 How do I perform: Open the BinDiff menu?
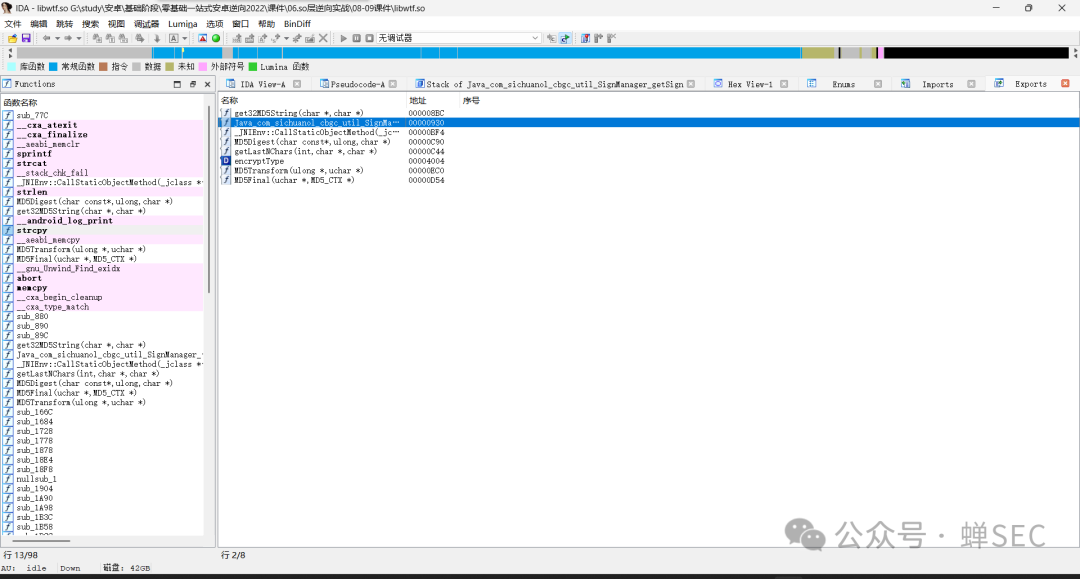[298, 24]
